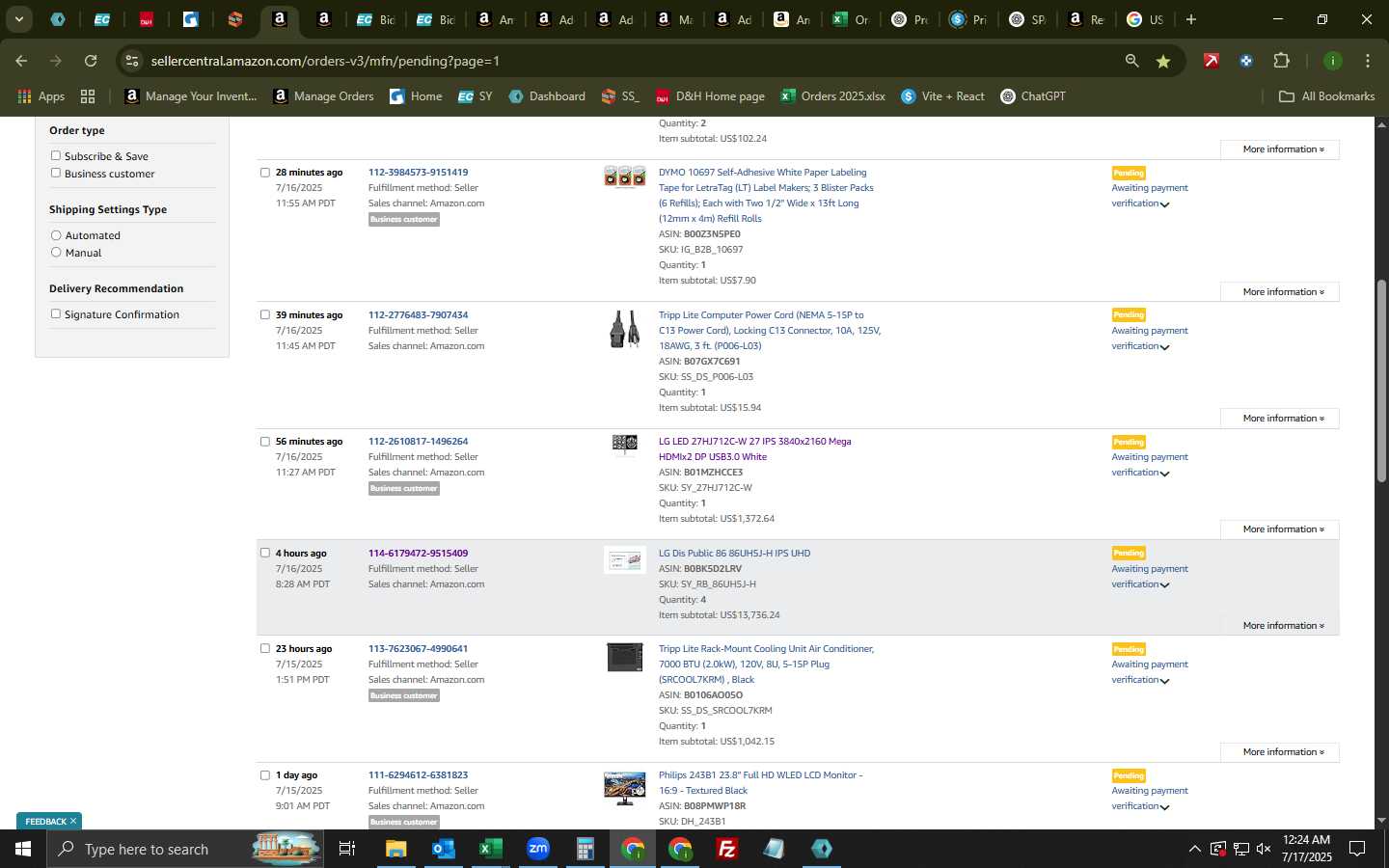1389x868 pixels.
Task: Reload the Seller Central page
Action: 91,61
